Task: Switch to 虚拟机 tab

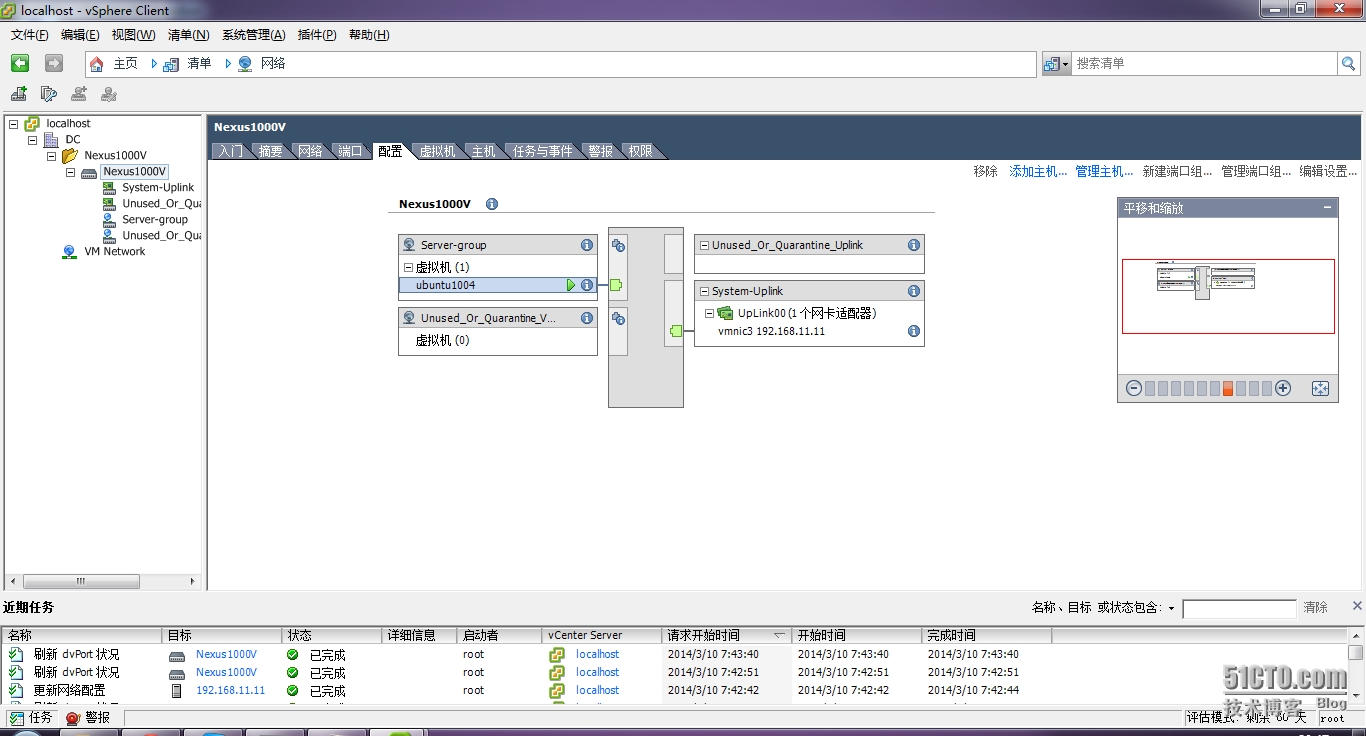Action: (437, 151)
